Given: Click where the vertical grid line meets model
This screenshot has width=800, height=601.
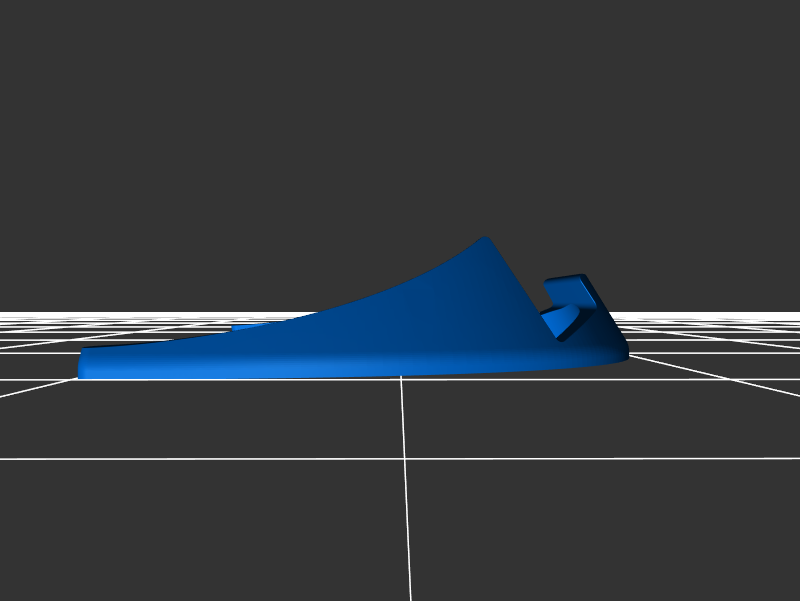Looking at the screenshot, I should (x=402, y=378).
